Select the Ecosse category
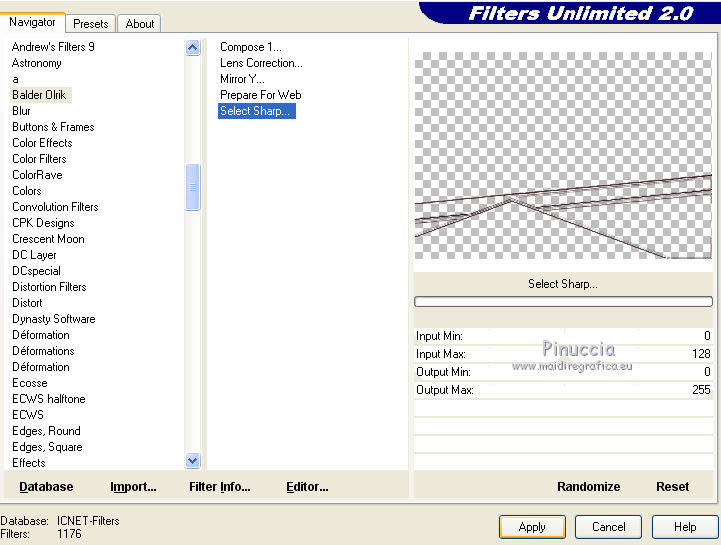The width and height of the screenshot is (721, 545). (x=30, y=383)
